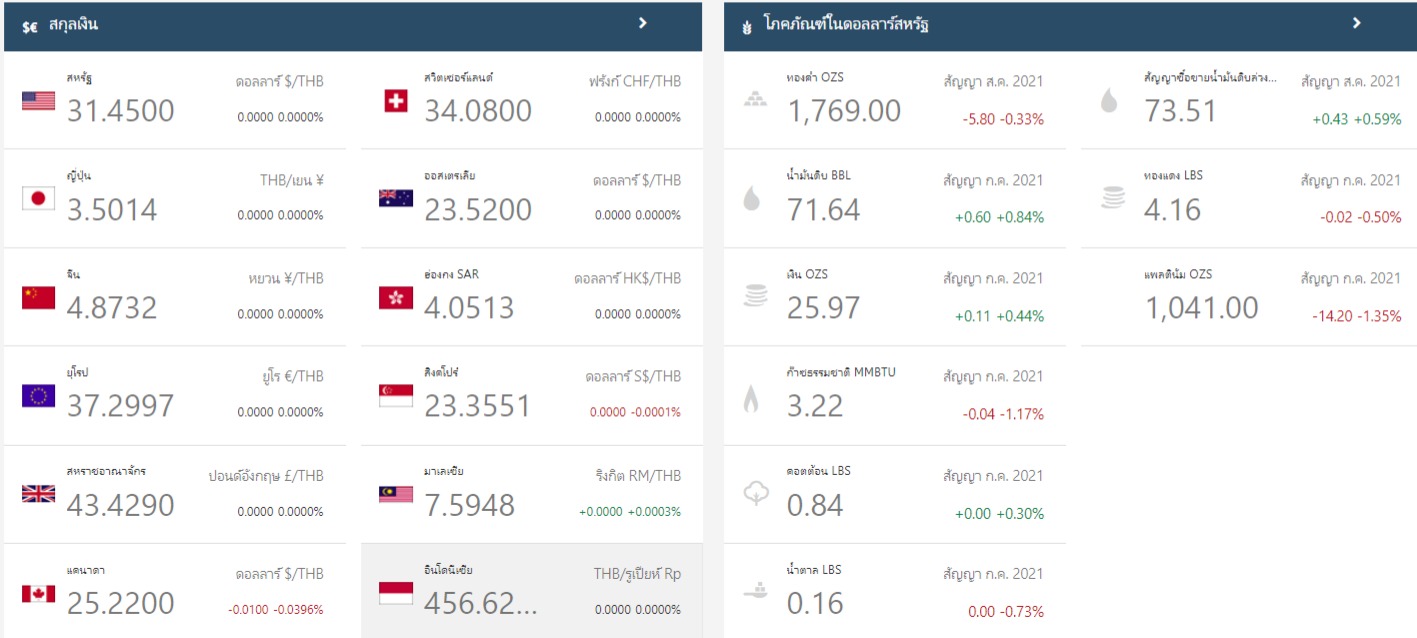Click the Indonesia flag icon
Image resolution: width=1417 pixels, height=638 pixels.
(x=396, y=593)
